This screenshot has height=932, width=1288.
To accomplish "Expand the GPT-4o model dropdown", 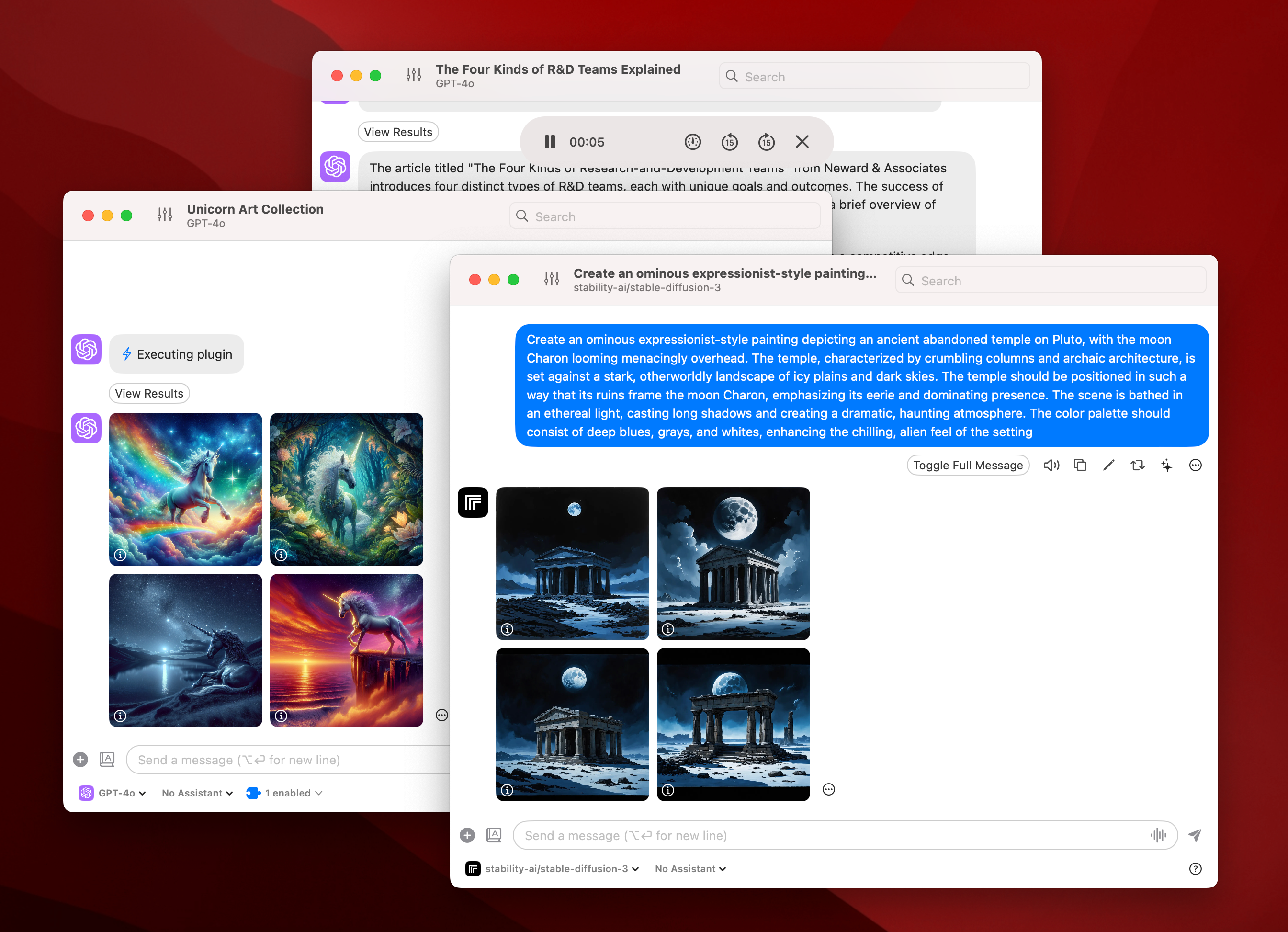I will [113, 793].
